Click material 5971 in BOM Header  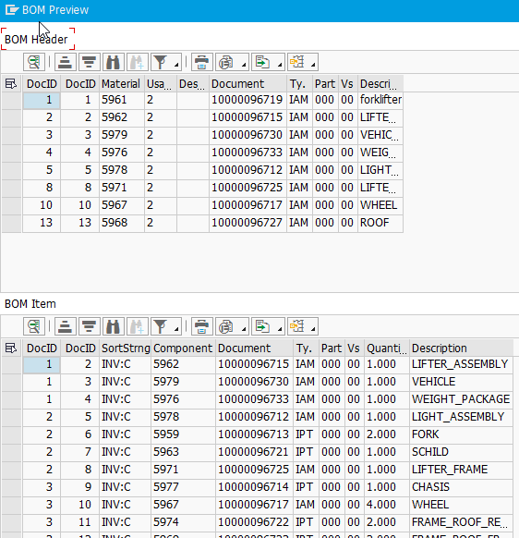(x=121, y=188)
